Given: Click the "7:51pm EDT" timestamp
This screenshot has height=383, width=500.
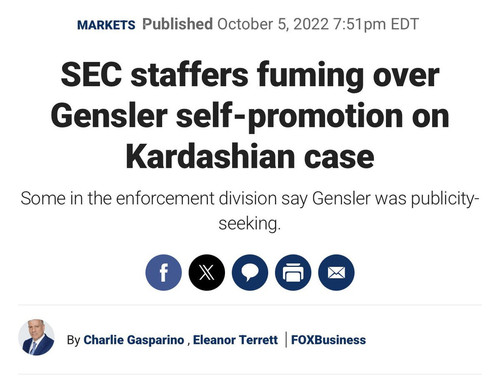Looking at the screenshot, I should (x=376, y=24).
